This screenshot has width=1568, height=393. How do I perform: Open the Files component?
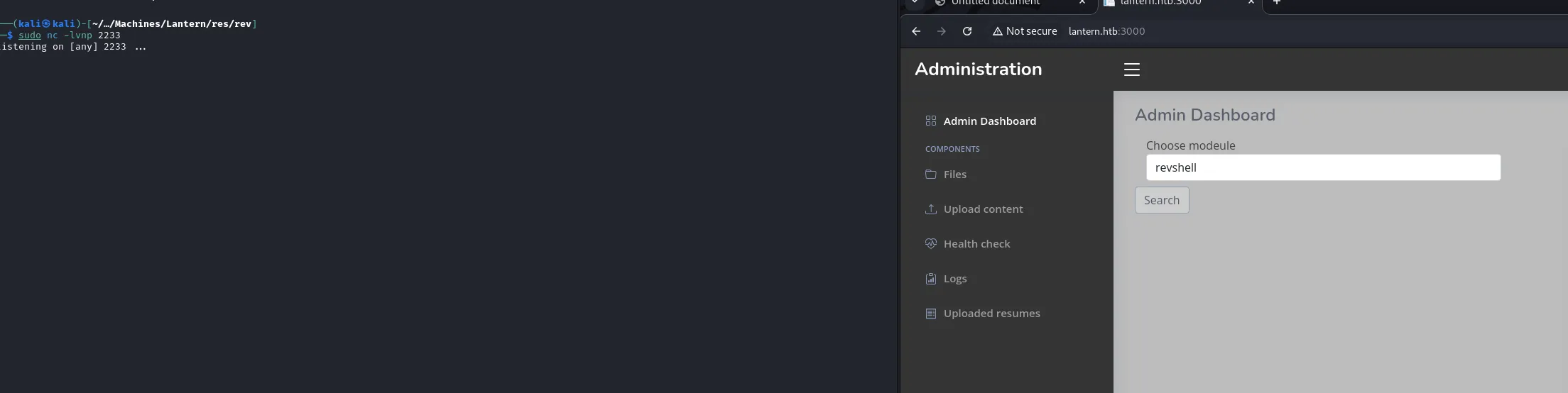point(955,175)
